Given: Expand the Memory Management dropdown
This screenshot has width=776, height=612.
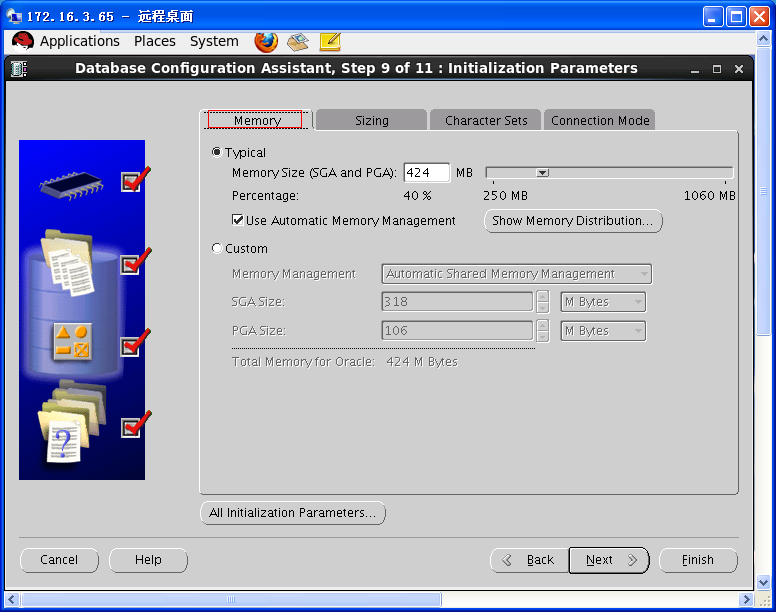Looking at the screenshot, I should pos(516,274).
